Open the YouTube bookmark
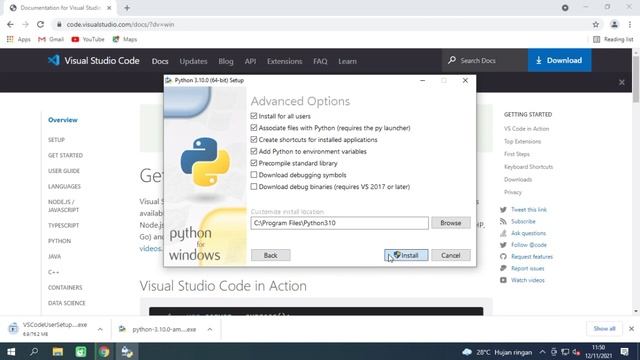The width and height of the screenshot is (640, 360). [x=88, y=39]
